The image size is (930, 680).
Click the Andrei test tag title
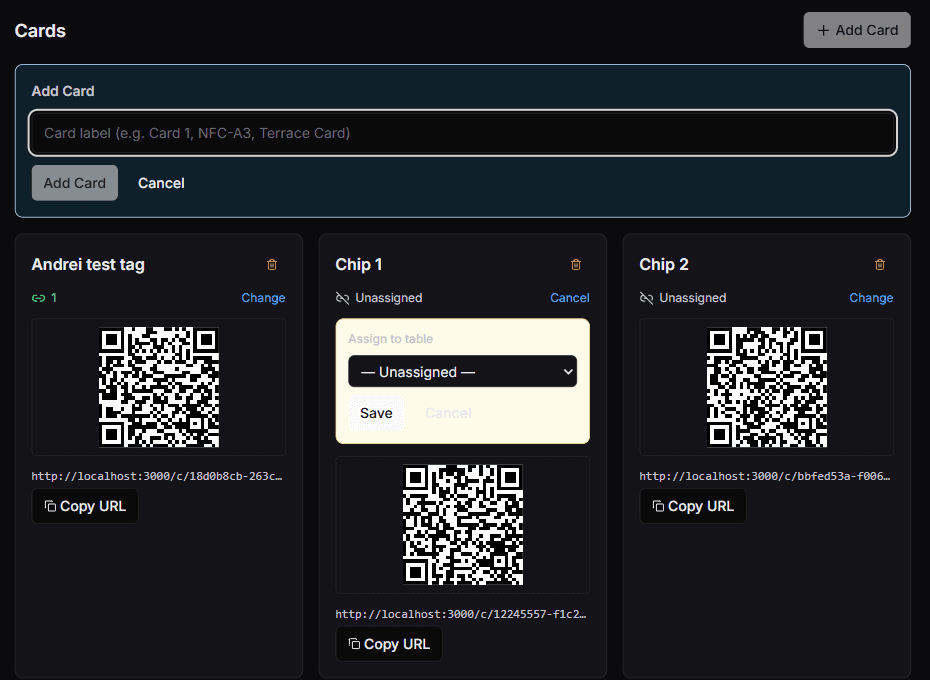(88, 265)
